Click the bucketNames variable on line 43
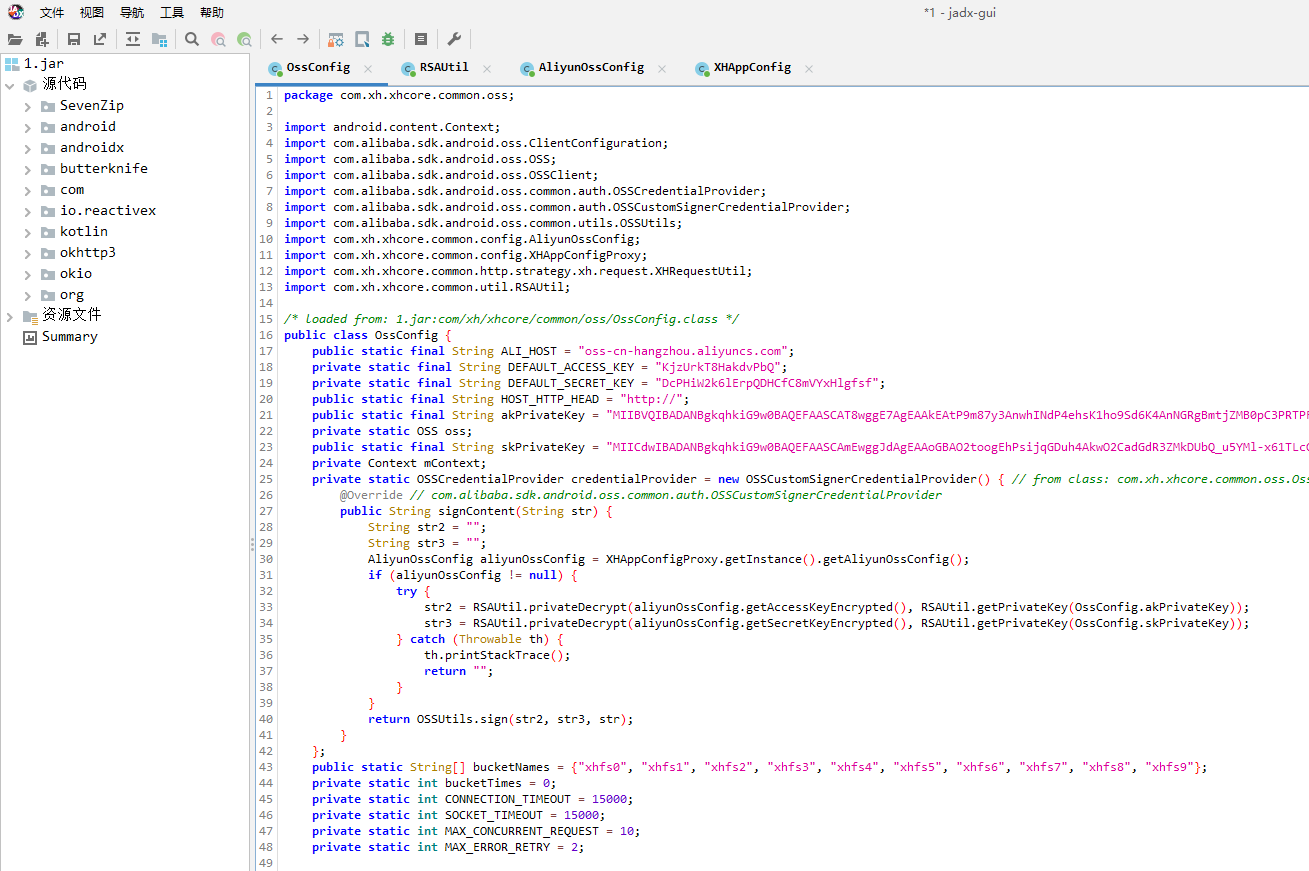Screen dimensions: 1309x871 click(x=511, y=767)
